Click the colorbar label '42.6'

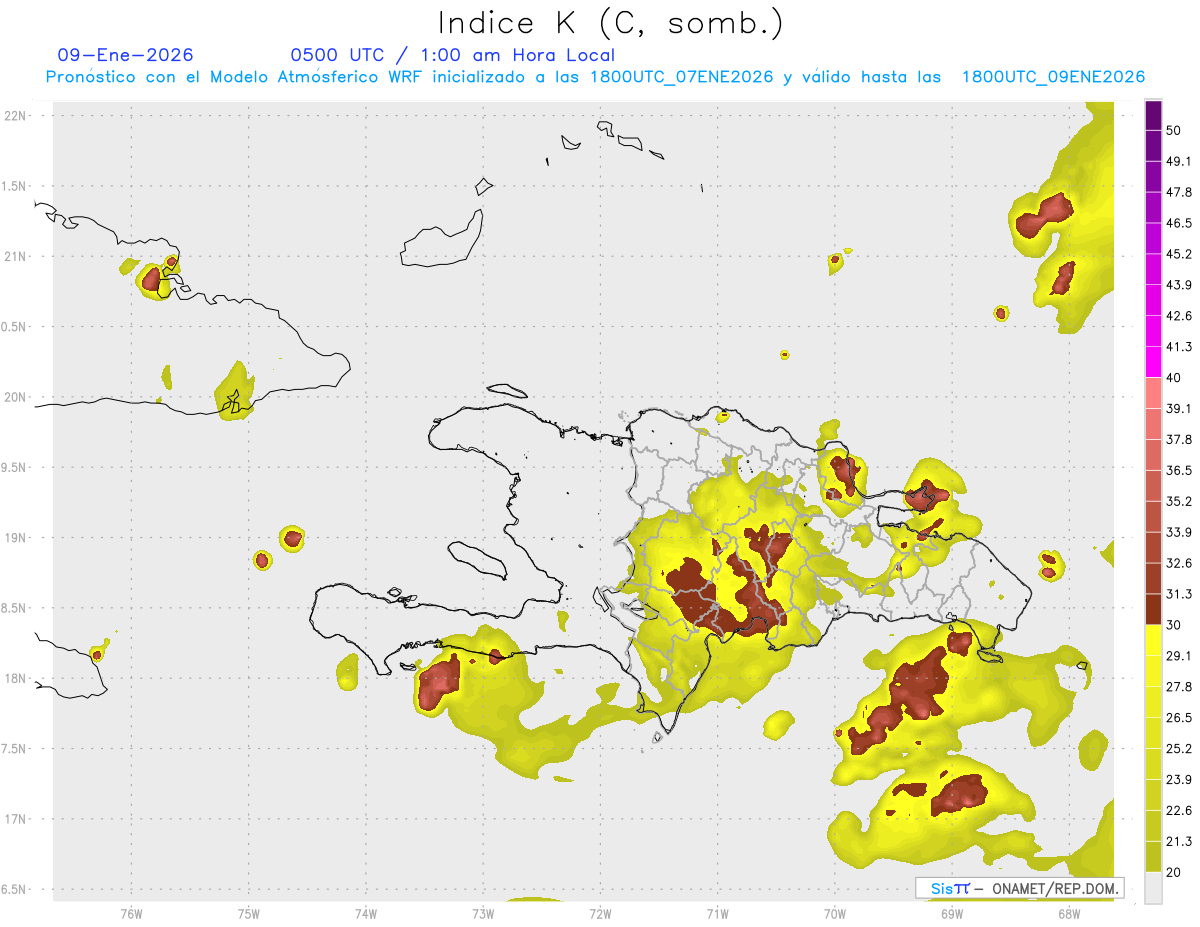coord(1179,316)
